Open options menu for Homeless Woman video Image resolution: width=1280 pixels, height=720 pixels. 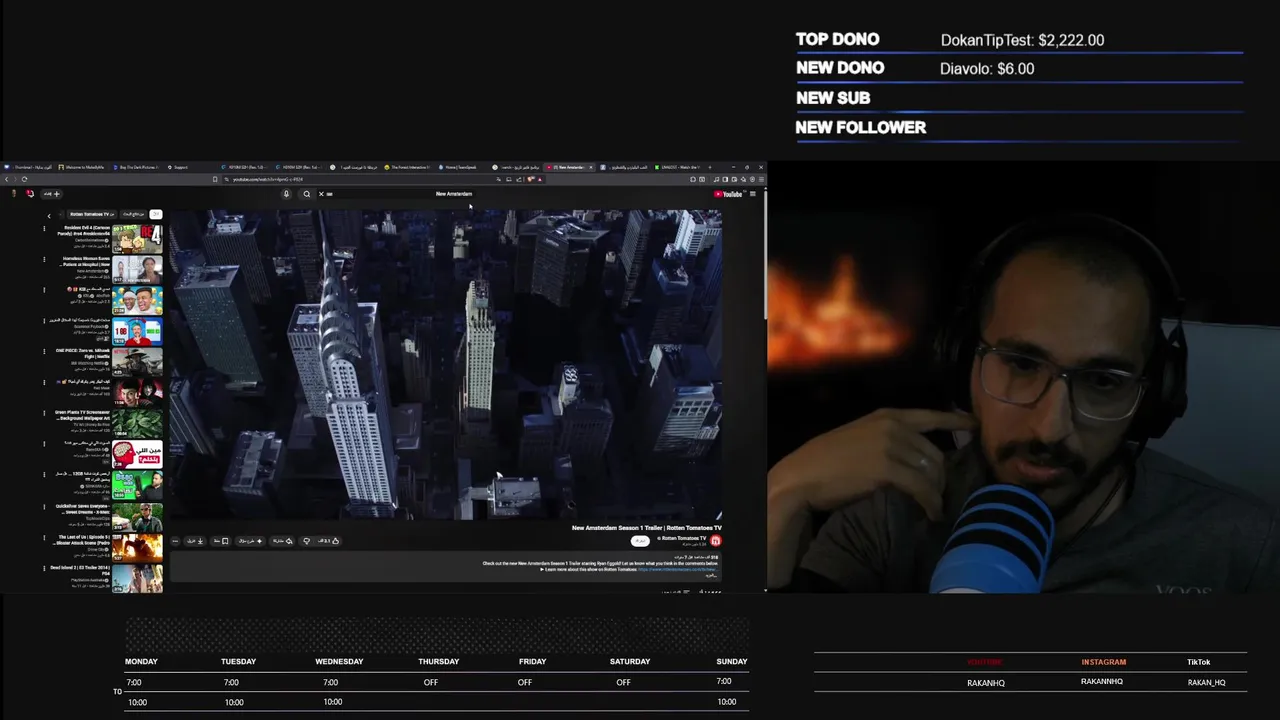(44, 259)
